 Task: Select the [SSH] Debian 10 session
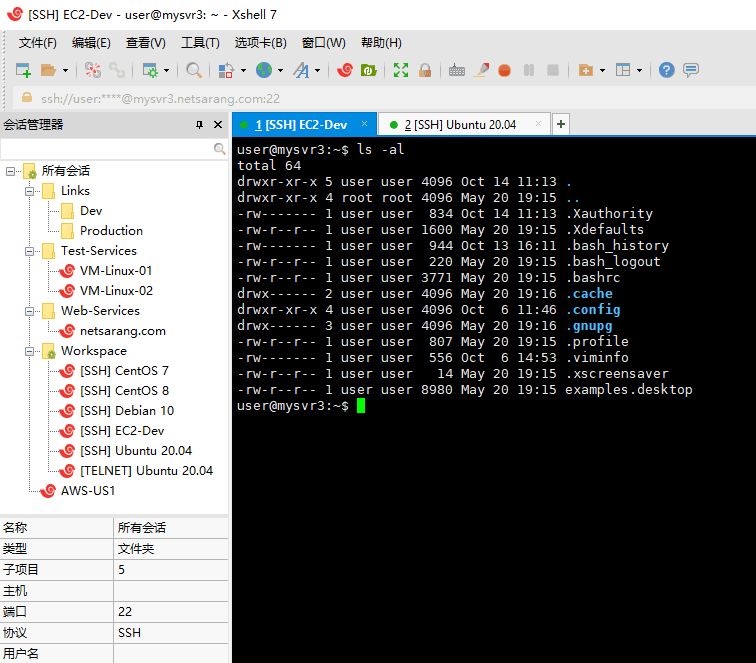(x=126, y=411)
